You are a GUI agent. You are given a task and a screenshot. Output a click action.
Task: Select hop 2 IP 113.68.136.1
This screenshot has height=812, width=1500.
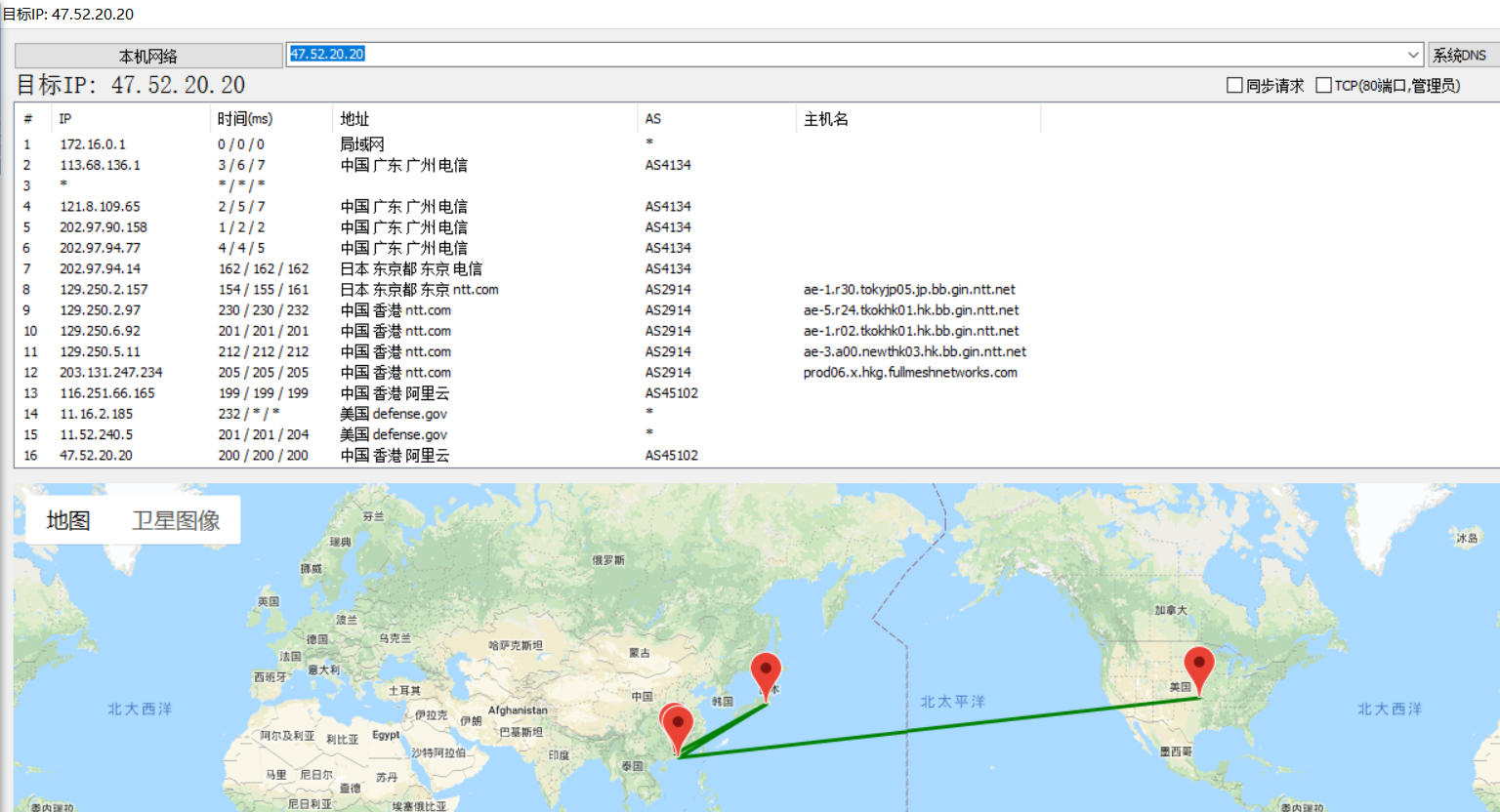(101, 165)
